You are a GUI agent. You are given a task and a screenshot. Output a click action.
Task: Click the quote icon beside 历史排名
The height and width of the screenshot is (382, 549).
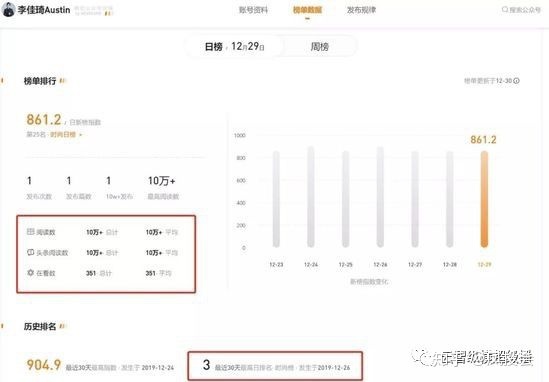(62, 326)
